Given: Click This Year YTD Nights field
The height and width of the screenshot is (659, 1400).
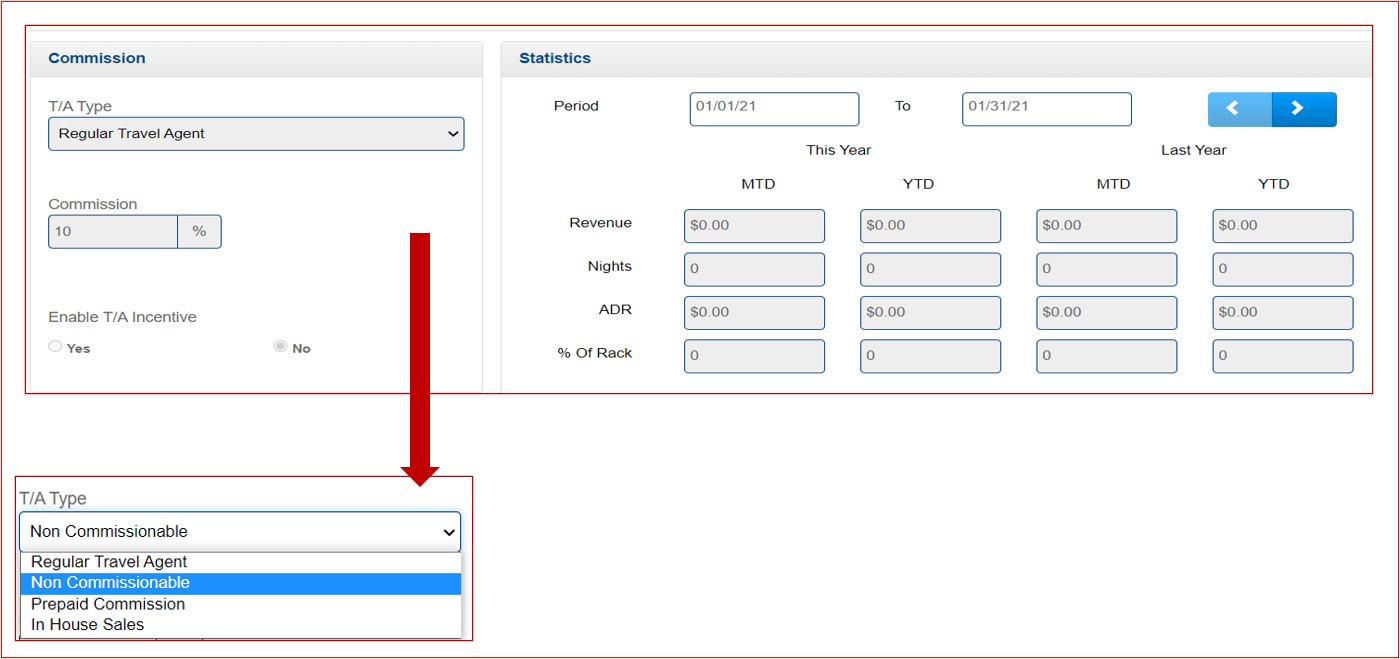Looking at the screenshot, I should pos(930,269).
